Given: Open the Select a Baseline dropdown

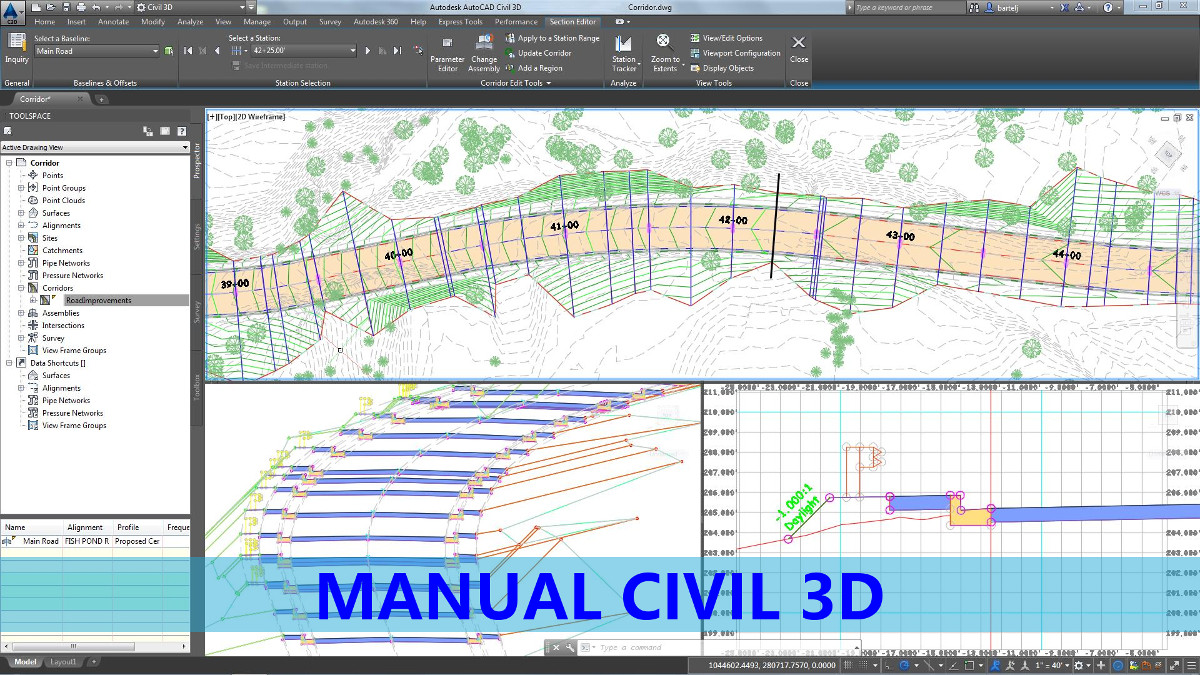Looking at the screenshot, I should pos(156,51).
